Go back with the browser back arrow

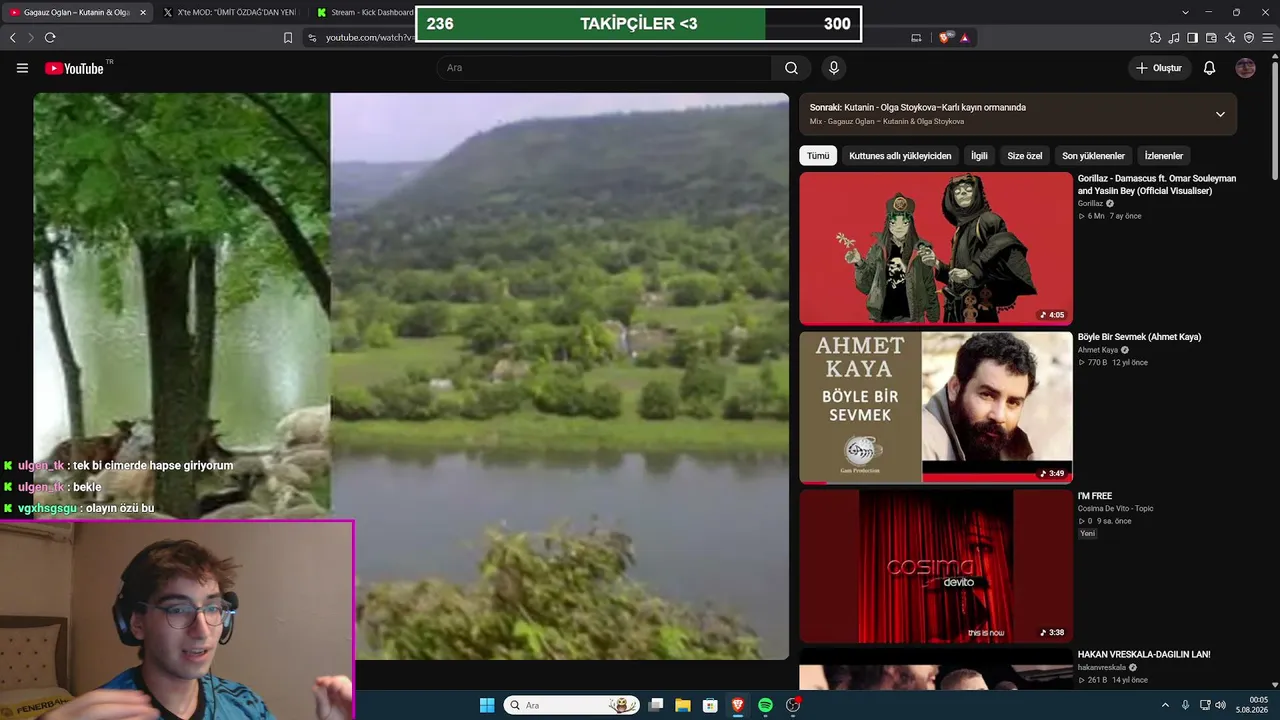(x=13, y=38)
